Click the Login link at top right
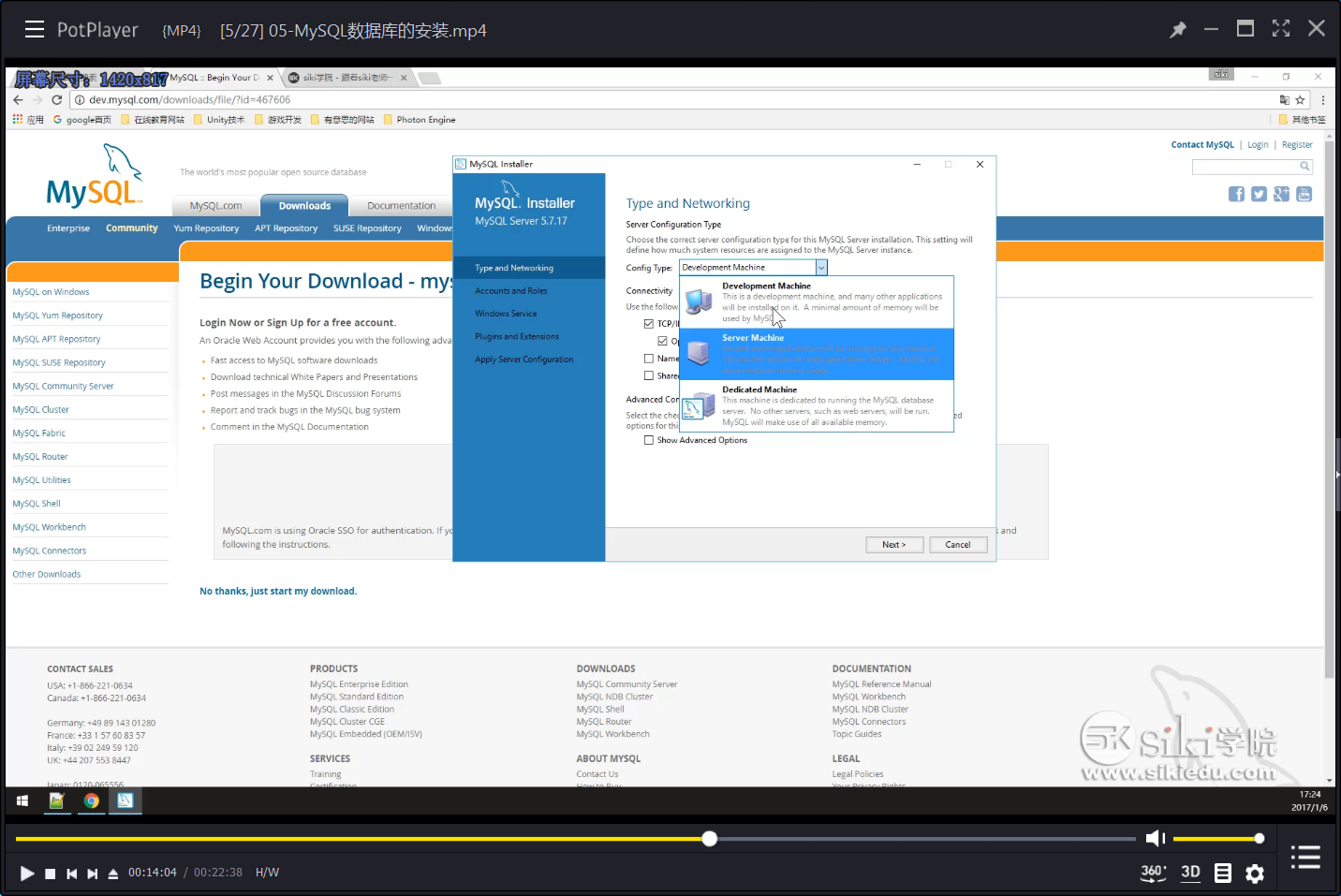Image resolution: width=1341 pixels, height=896 pixels. tap(1258, 145)
